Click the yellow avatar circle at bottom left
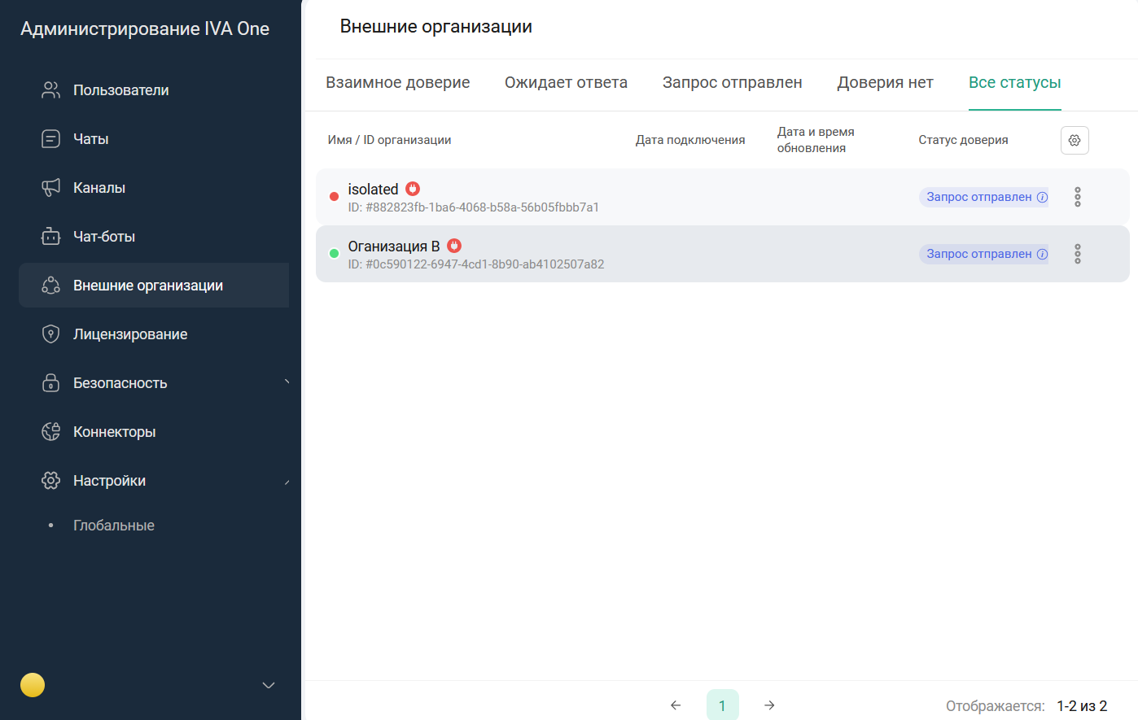The image size is (1138, 720). tap(33, 685)
